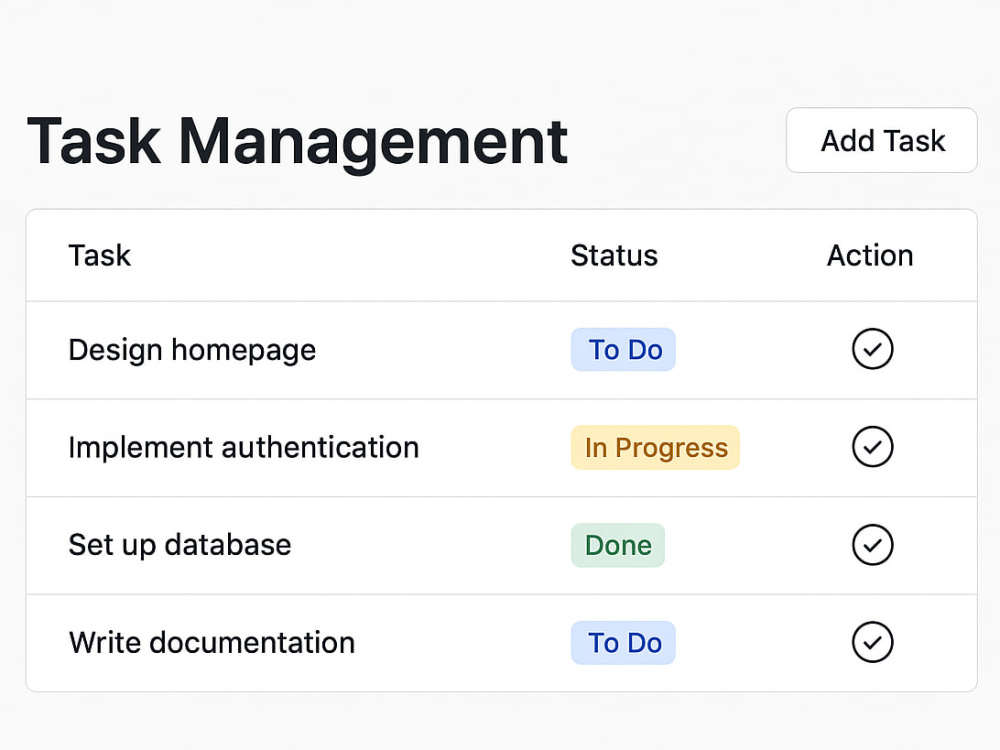Click the Implement authentication task name
The height and width of the screenshot is (750, 1000).
tap(244, 447)
